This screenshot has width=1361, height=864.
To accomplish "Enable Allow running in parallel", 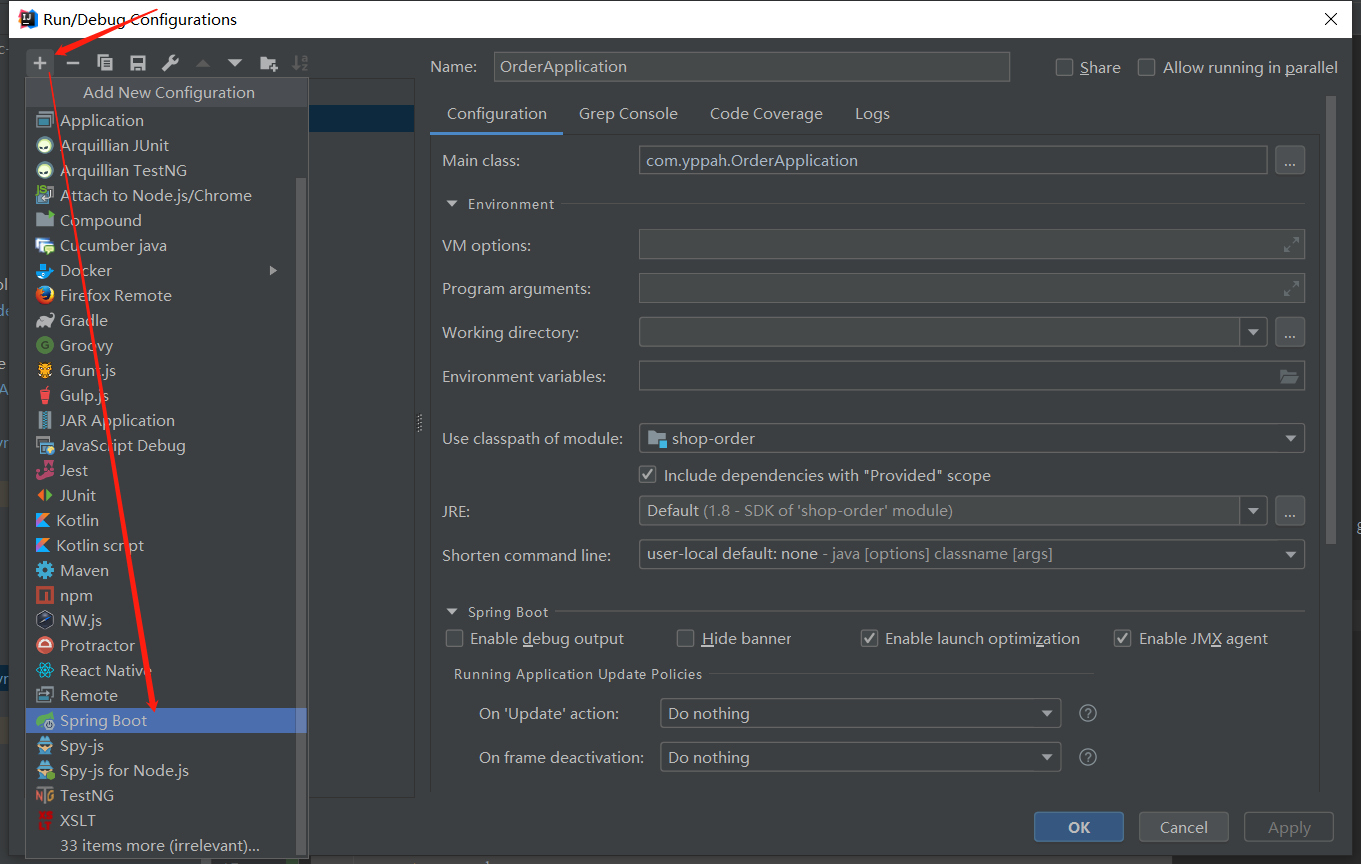I will [1147, 67].
